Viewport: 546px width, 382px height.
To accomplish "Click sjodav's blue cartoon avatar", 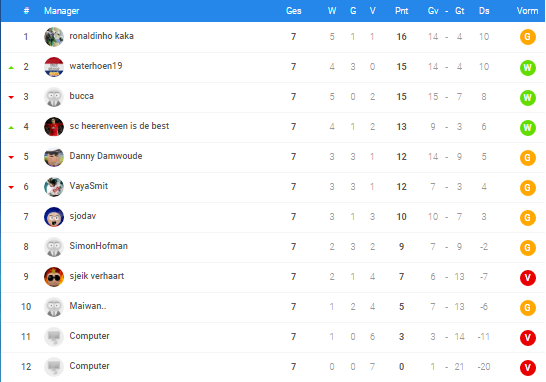I will pos(54,217).
